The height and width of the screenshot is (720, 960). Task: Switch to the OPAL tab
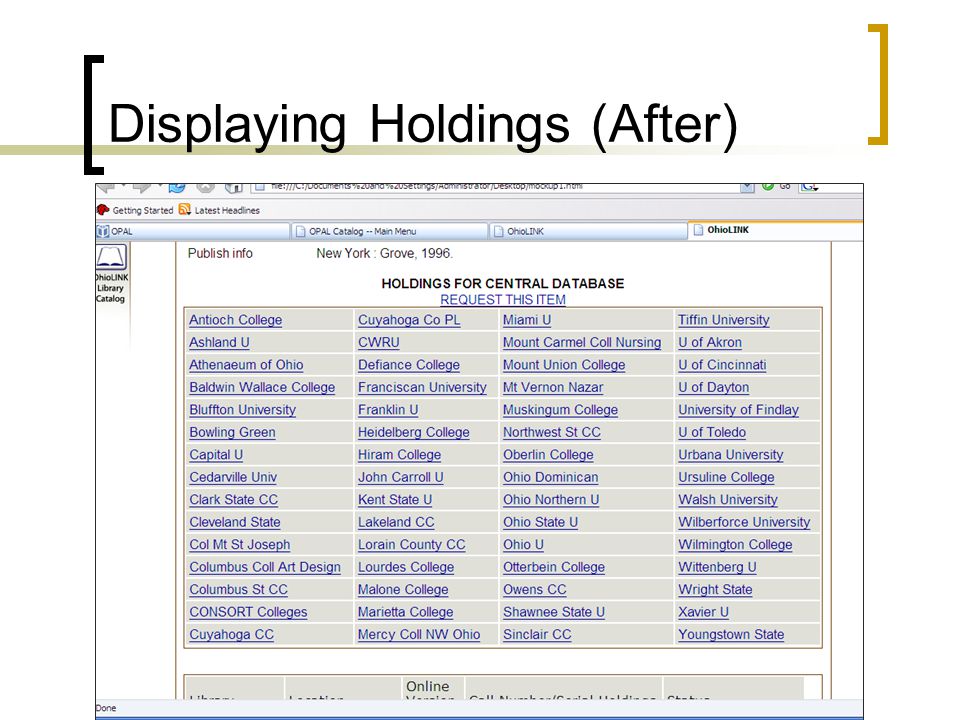pos(192,231)
